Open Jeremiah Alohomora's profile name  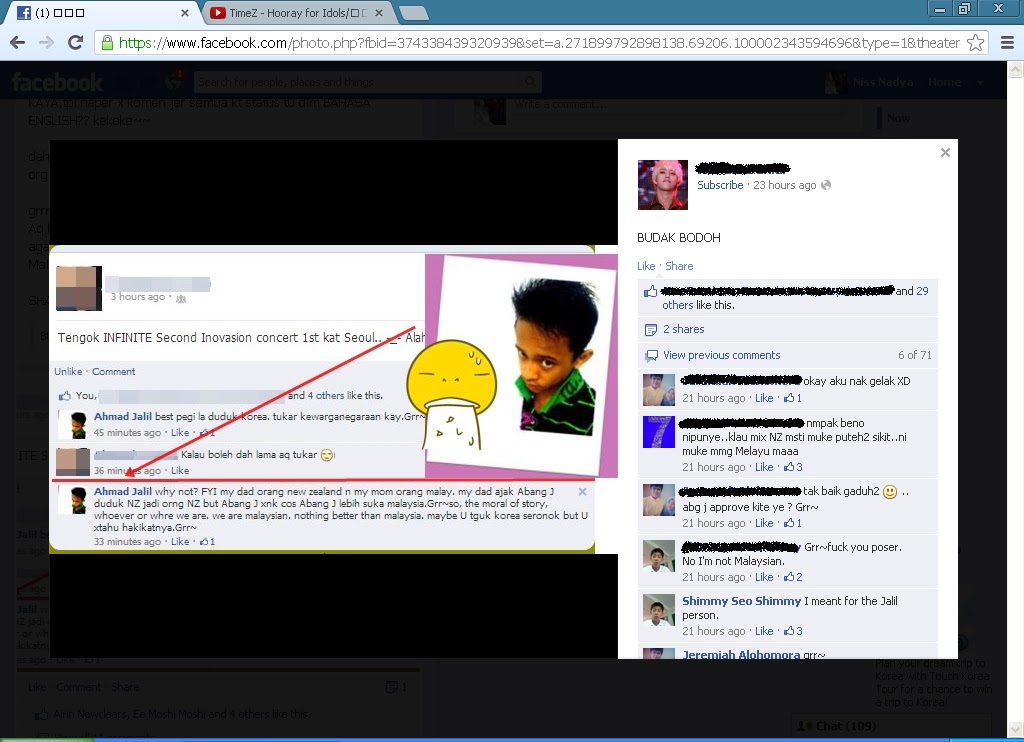(741, 654)
